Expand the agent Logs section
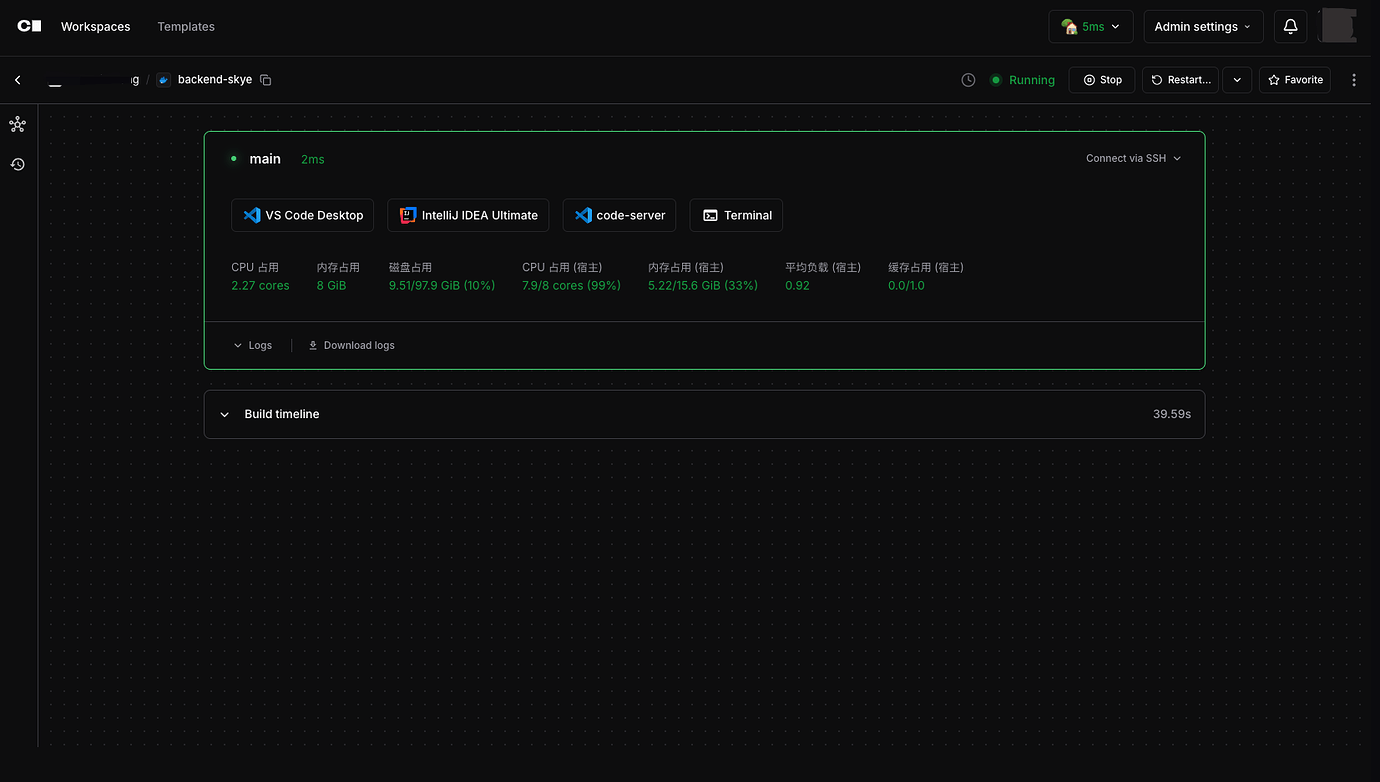This screenshot has width=1380, height=782. [253, 345]
